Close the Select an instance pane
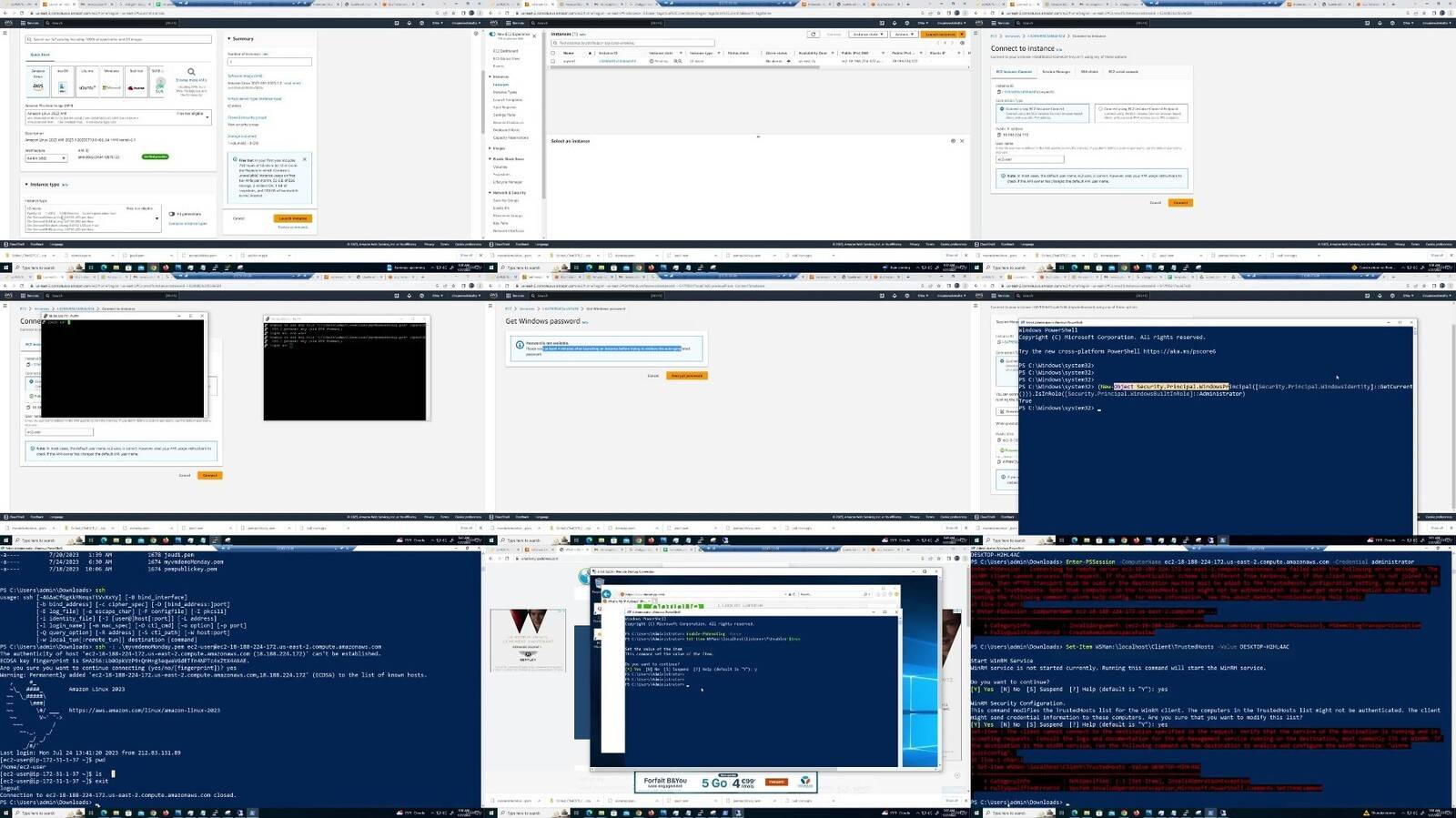The image size is (1456, 818). tap(962, 141)
